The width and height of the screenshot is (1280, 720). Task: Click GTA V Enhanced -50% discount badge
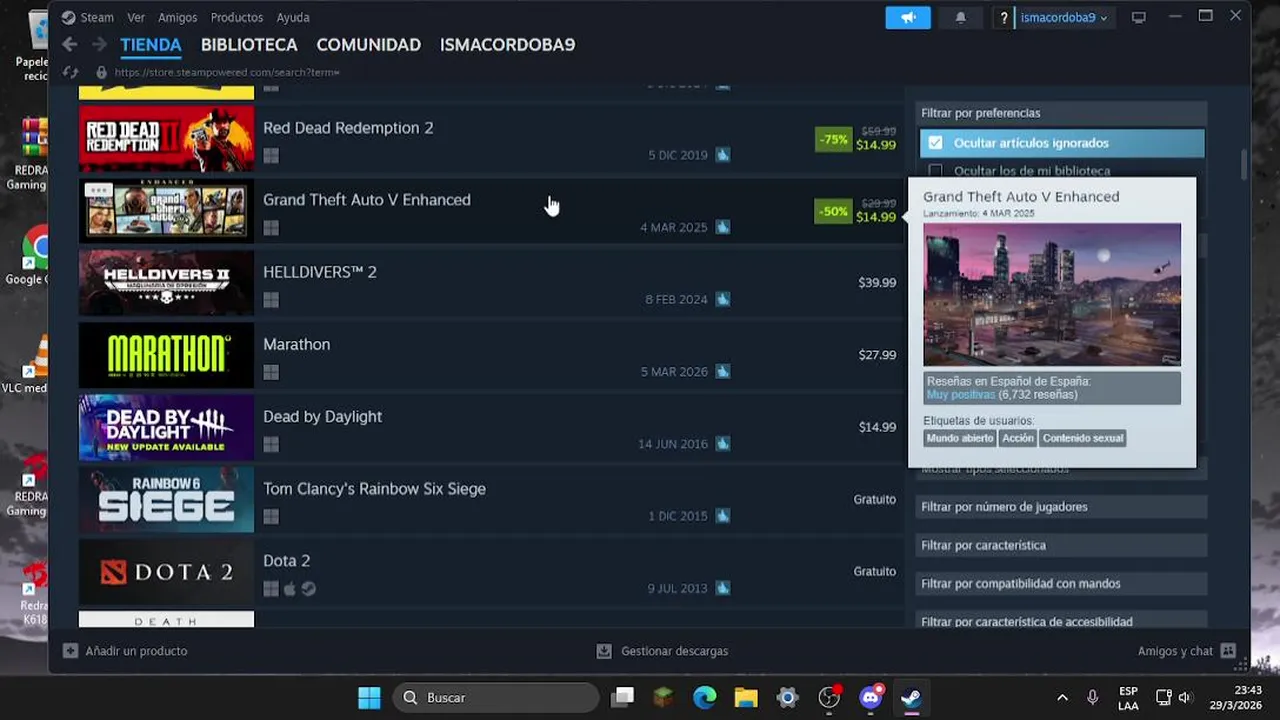pos(833,211)
